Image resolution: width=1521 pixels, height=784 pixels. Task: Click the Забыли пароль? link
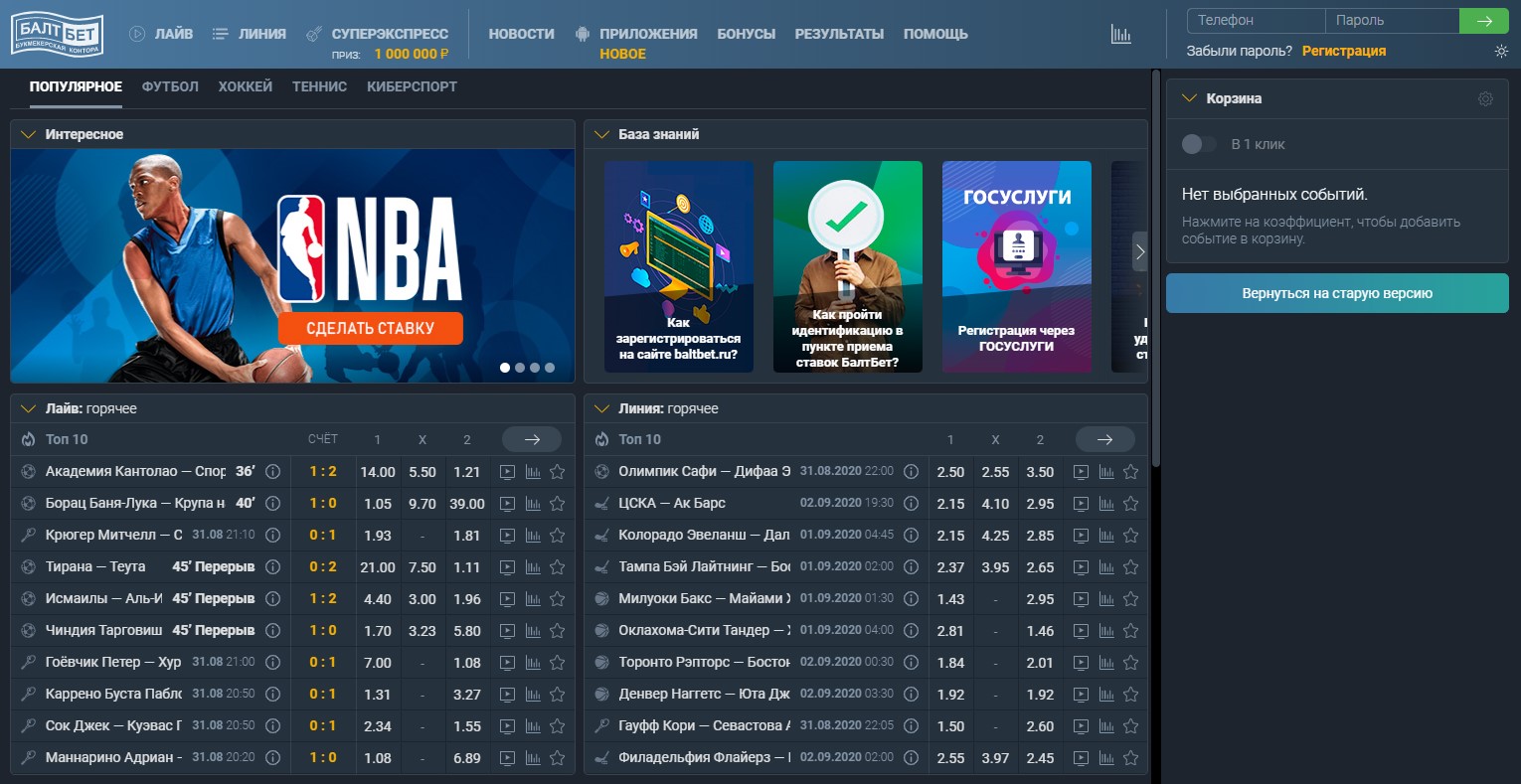click(1240, 51)
